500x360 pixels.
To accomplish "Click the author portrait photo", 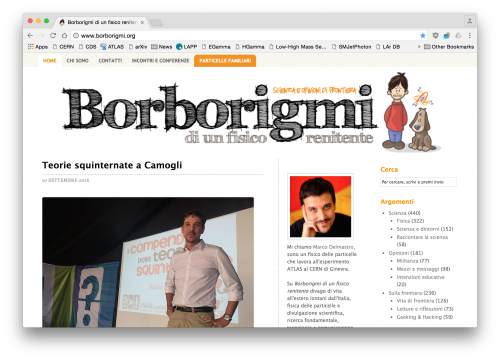I will click(320, 207).
